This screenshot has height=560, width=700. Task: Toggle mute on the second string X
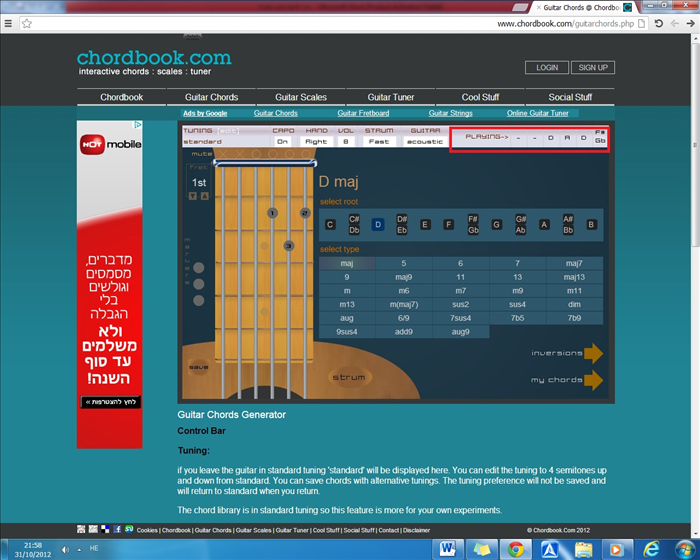[240, 154]
